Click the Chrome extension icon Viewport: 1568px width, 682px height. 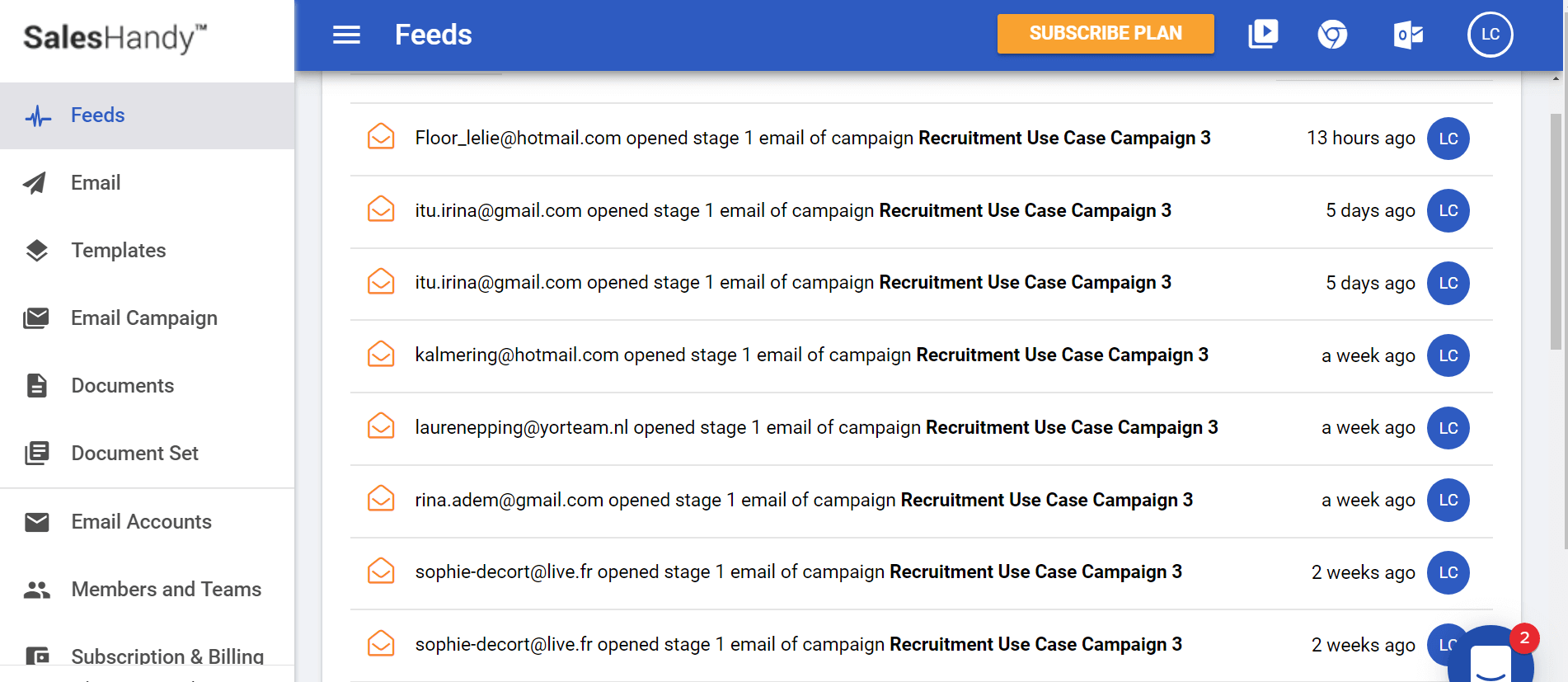click(x=1332, y=35)
